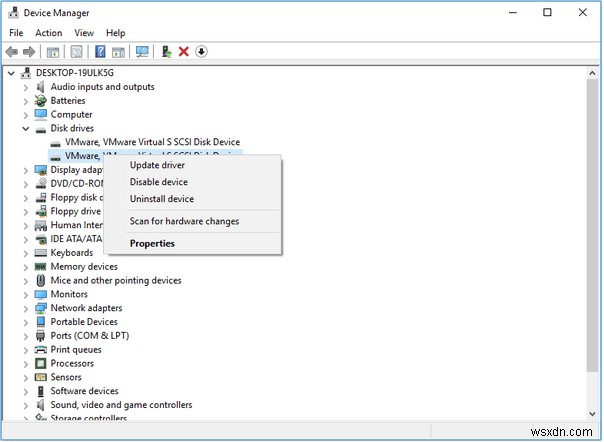Screen dimensions: 604x442
Task: Click the Keyboards category icon
Action: 40,253
